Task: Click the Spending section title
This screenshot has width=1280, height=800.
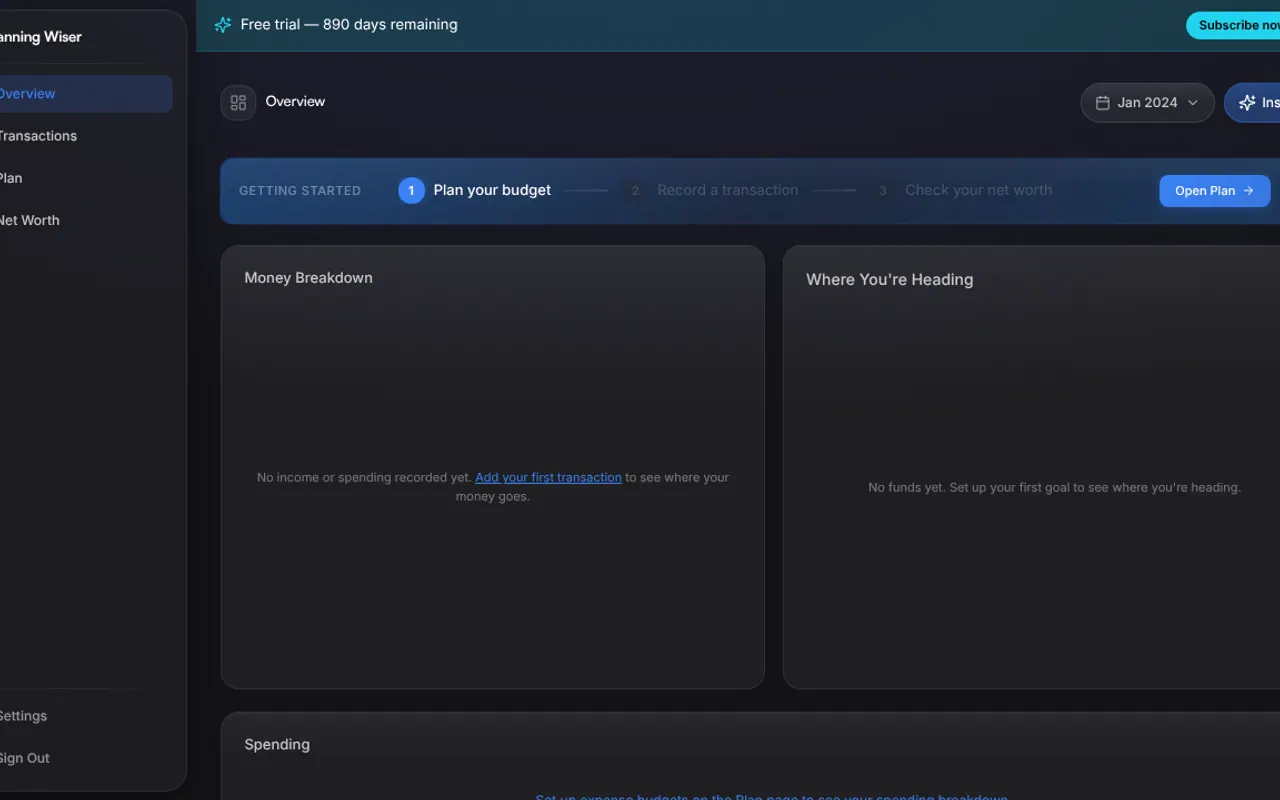Action: click(x=277, y=745)
